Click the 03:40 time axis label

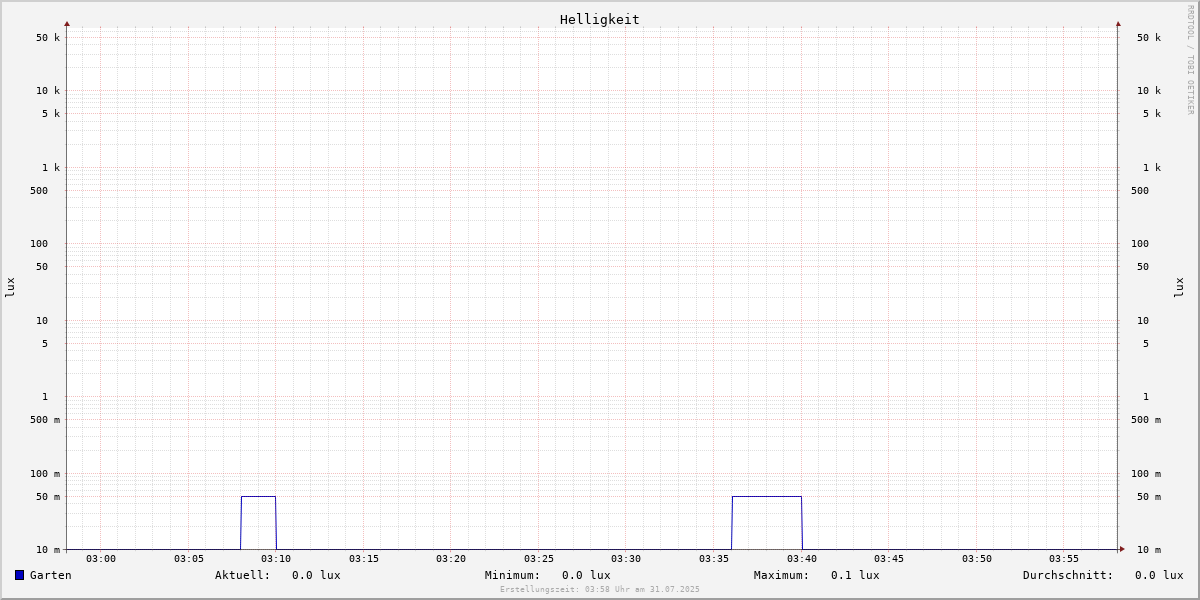(802, 559)
